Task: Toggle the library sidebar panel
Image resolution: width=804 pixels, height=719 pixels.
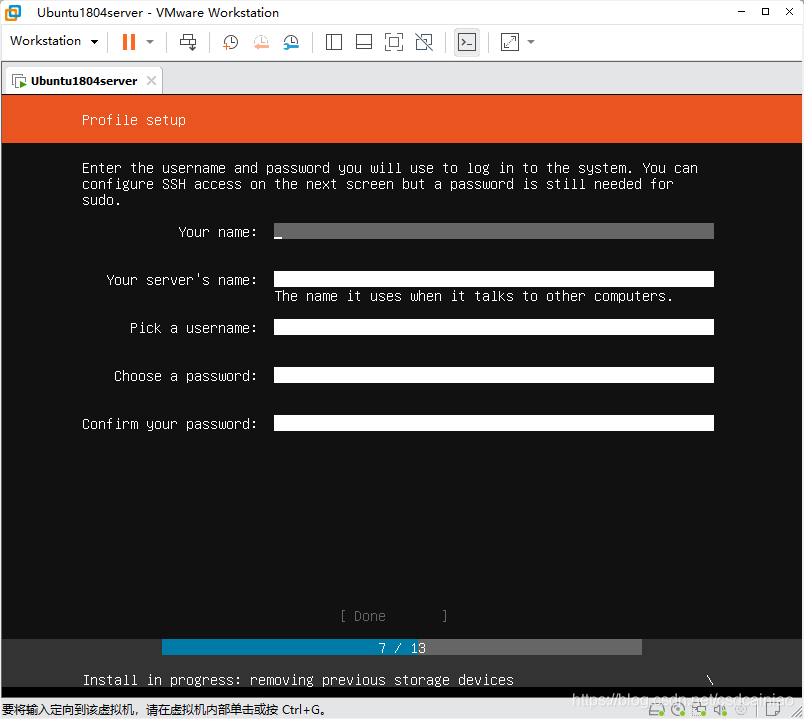Action: click(x=334, y=42)
